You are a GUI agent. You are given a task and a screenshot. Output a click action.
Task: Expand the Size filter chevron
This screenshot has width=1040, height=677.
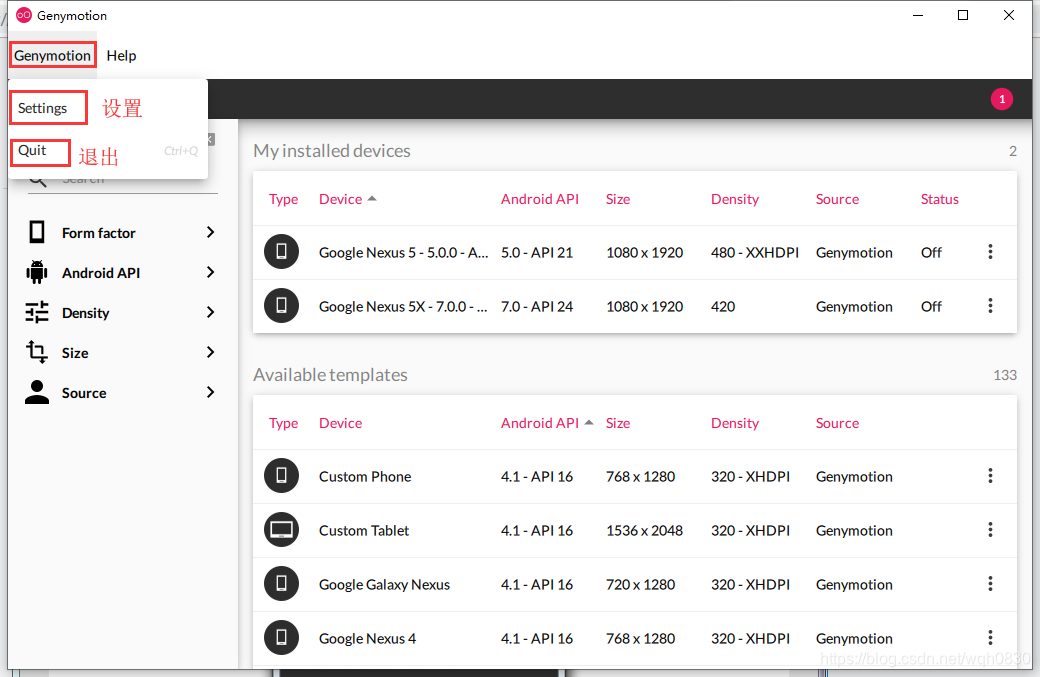(210, 352)
